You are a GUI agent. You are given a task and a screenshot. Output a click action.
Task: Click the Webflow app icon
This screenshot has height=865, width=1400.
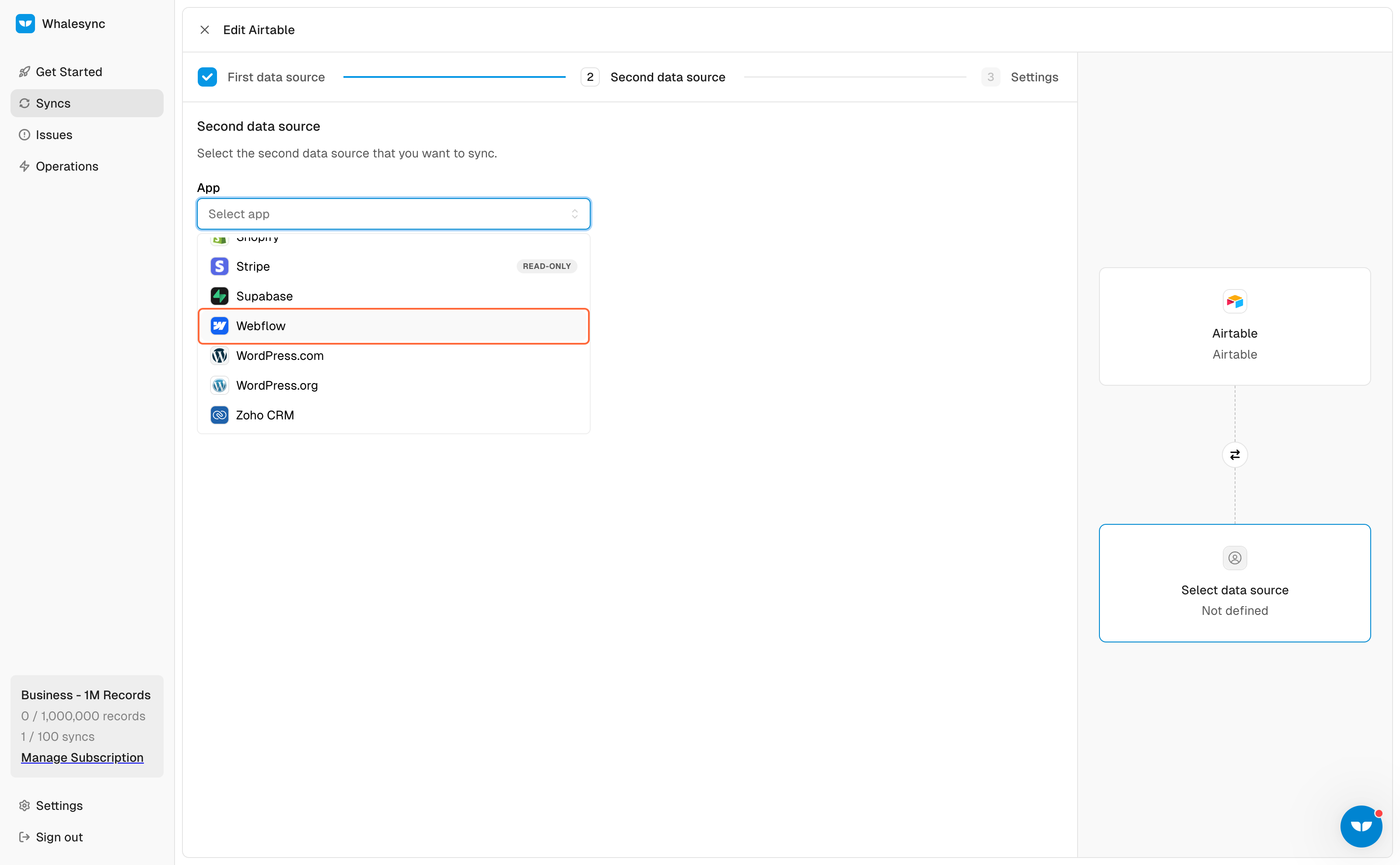pyautogui.click(x=219, y=325)
